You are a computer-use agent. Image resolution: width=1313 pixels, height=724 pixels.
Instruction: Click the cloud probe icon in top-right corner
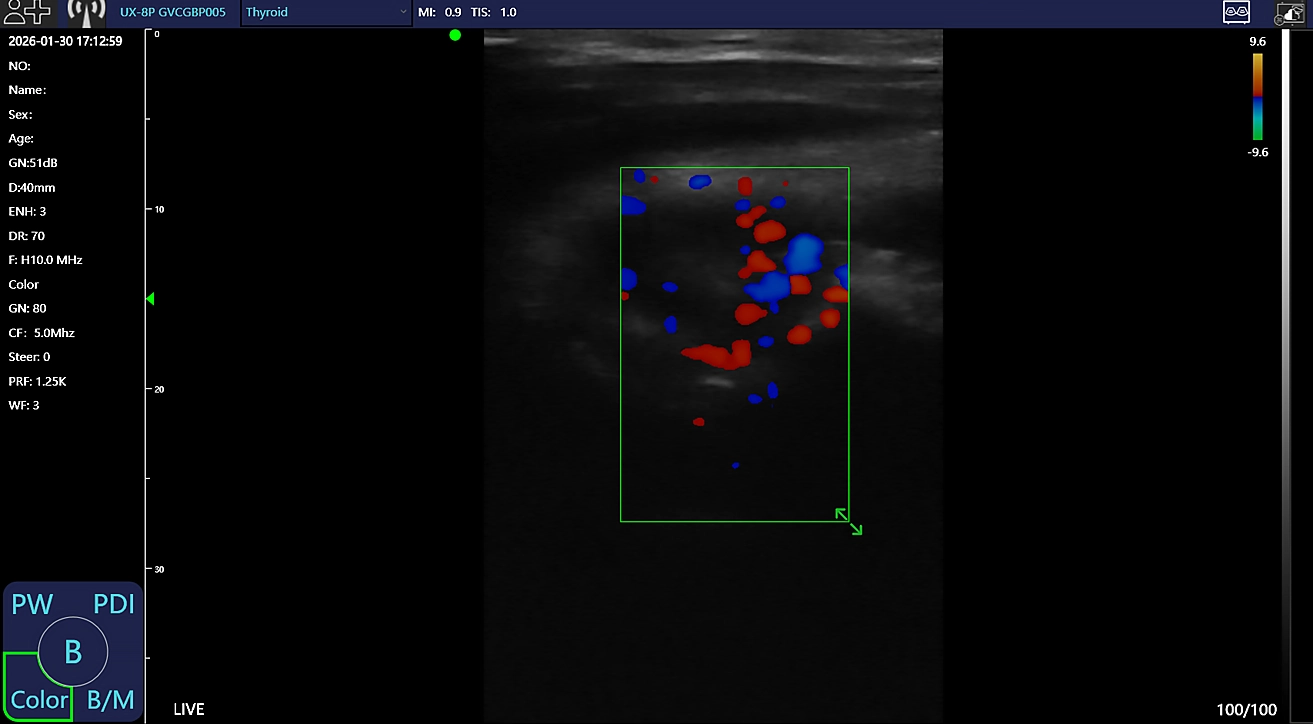tap(1290, 12)
